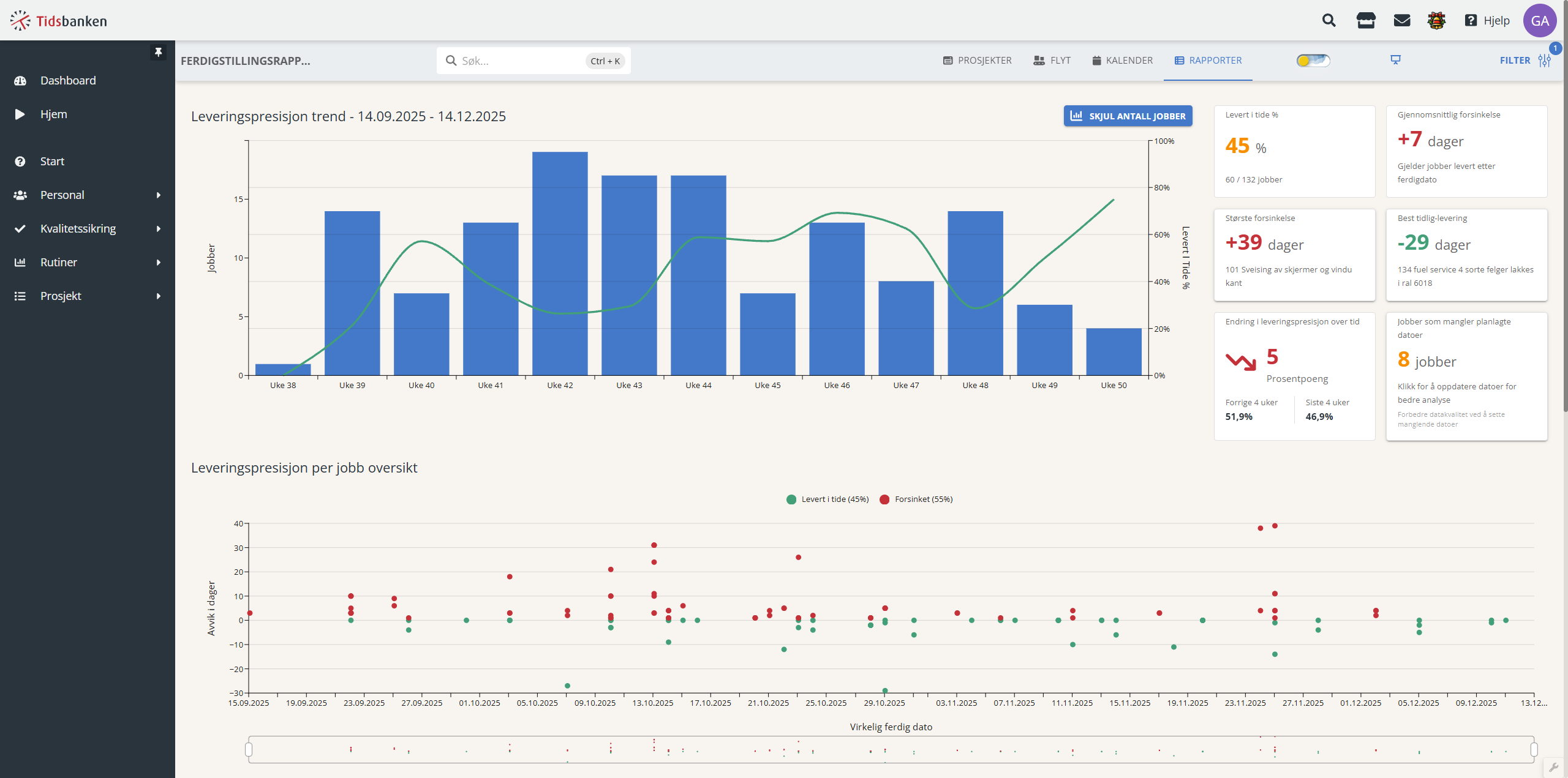Screen dimensions: 1568x778
Task: Click the Christmas bell notification icon
Action: pyautogui.click(x=1436, y=21)
